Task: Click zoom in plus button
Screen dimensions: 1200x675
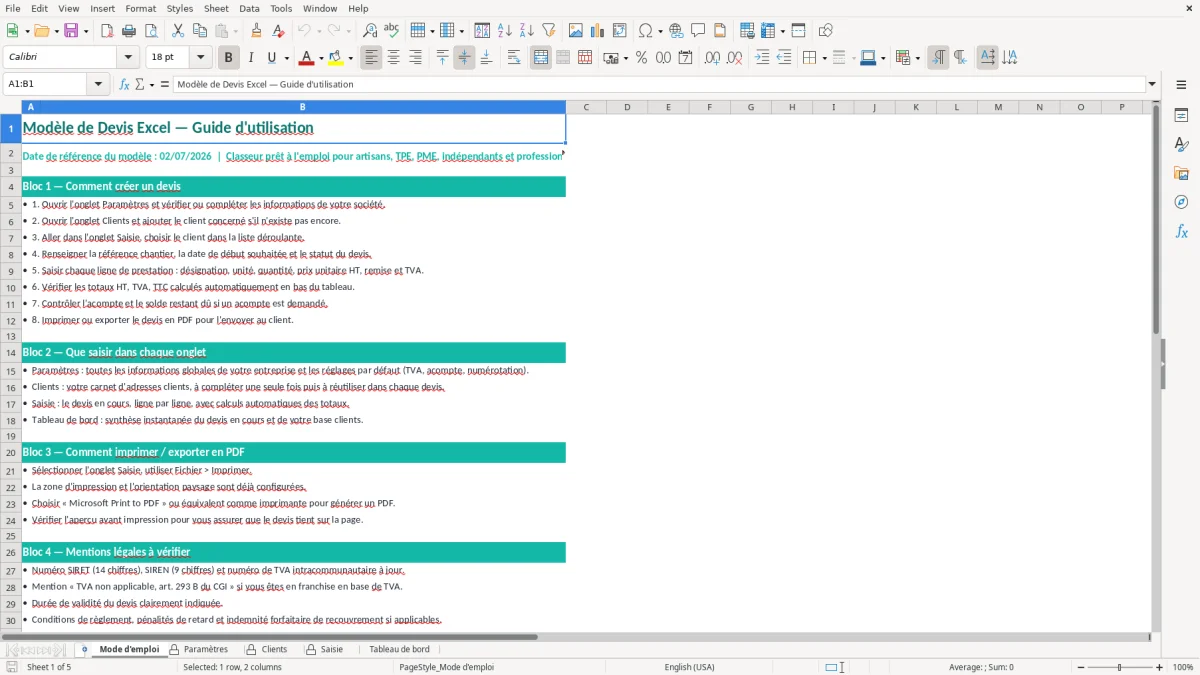Action: coord(1160,667)
